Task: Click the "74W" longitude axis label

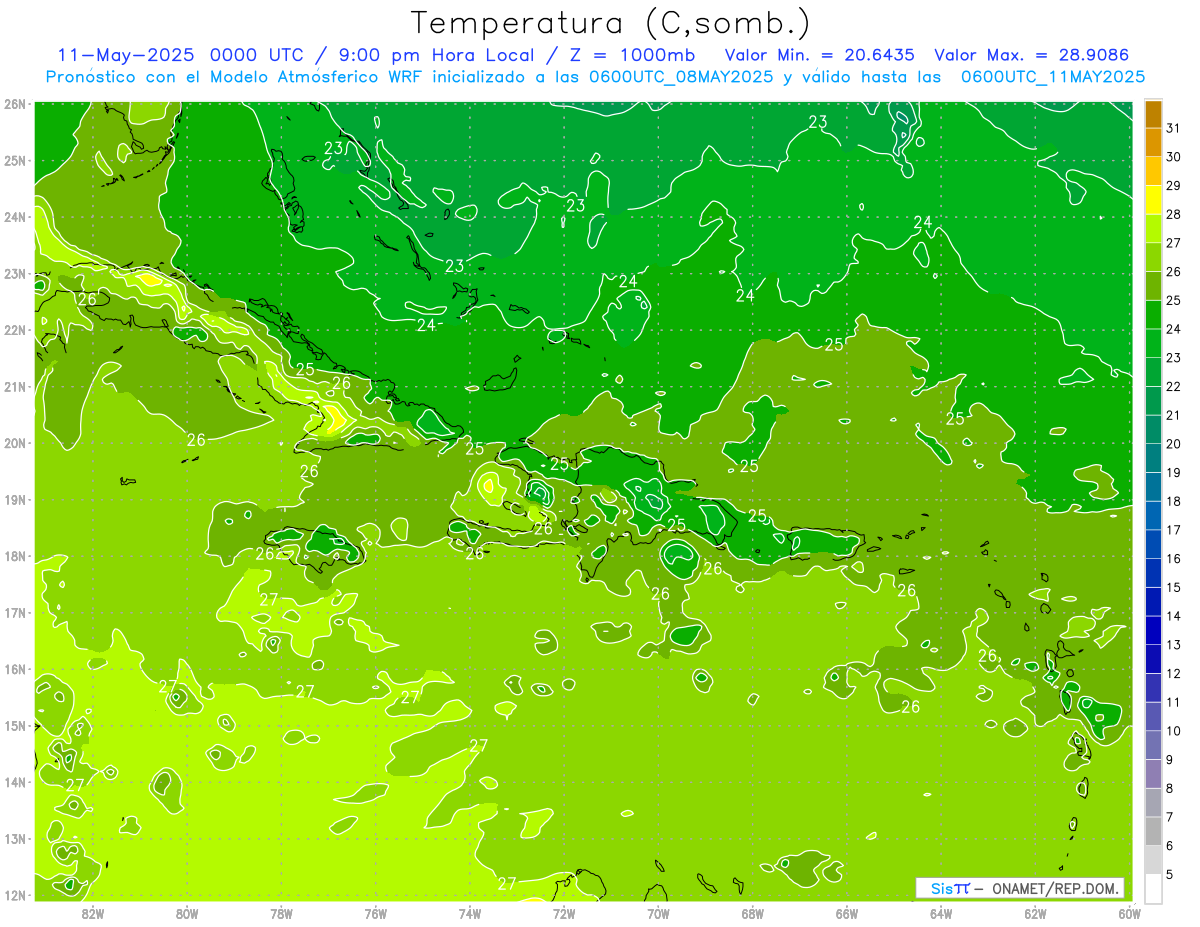Action: [x=469, y=913]
